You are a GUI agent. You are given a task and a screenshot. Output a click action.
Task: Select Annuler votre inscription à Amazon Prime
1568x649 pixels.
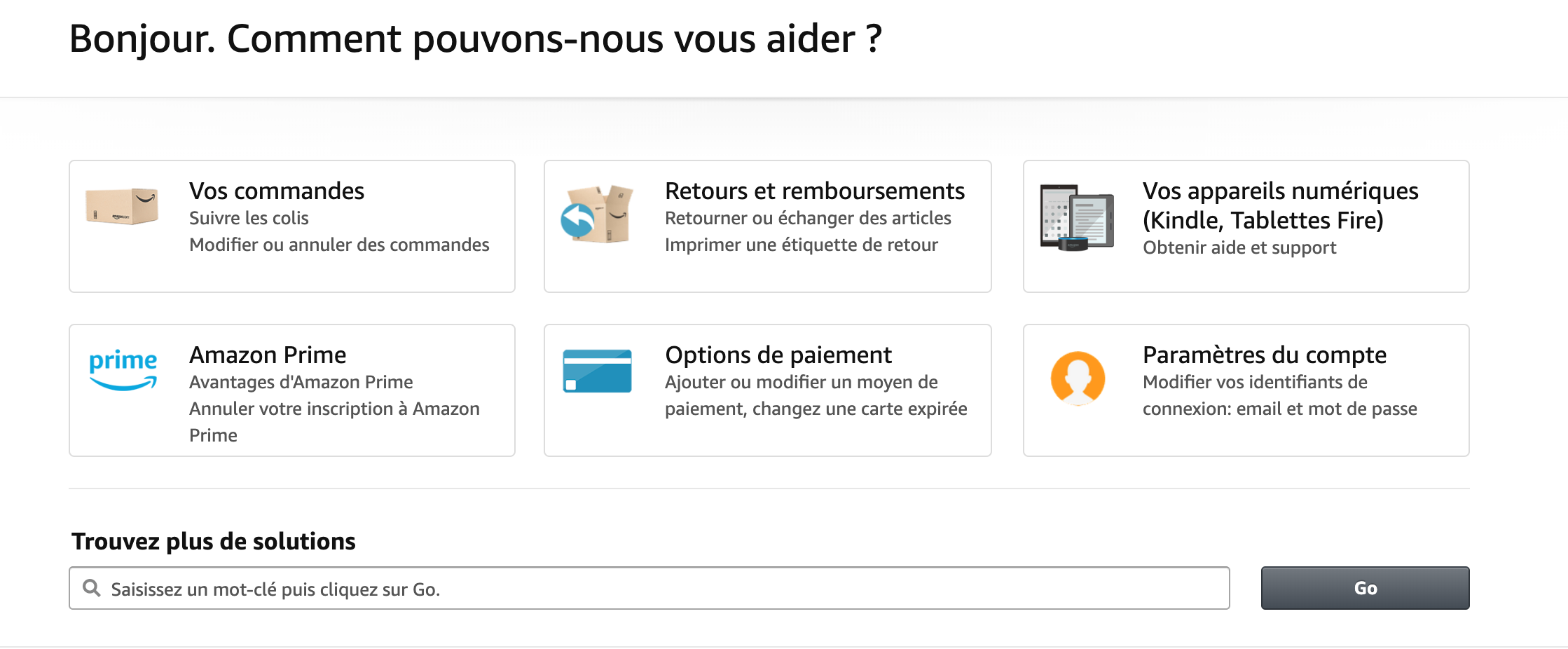[x=335, y=422]
